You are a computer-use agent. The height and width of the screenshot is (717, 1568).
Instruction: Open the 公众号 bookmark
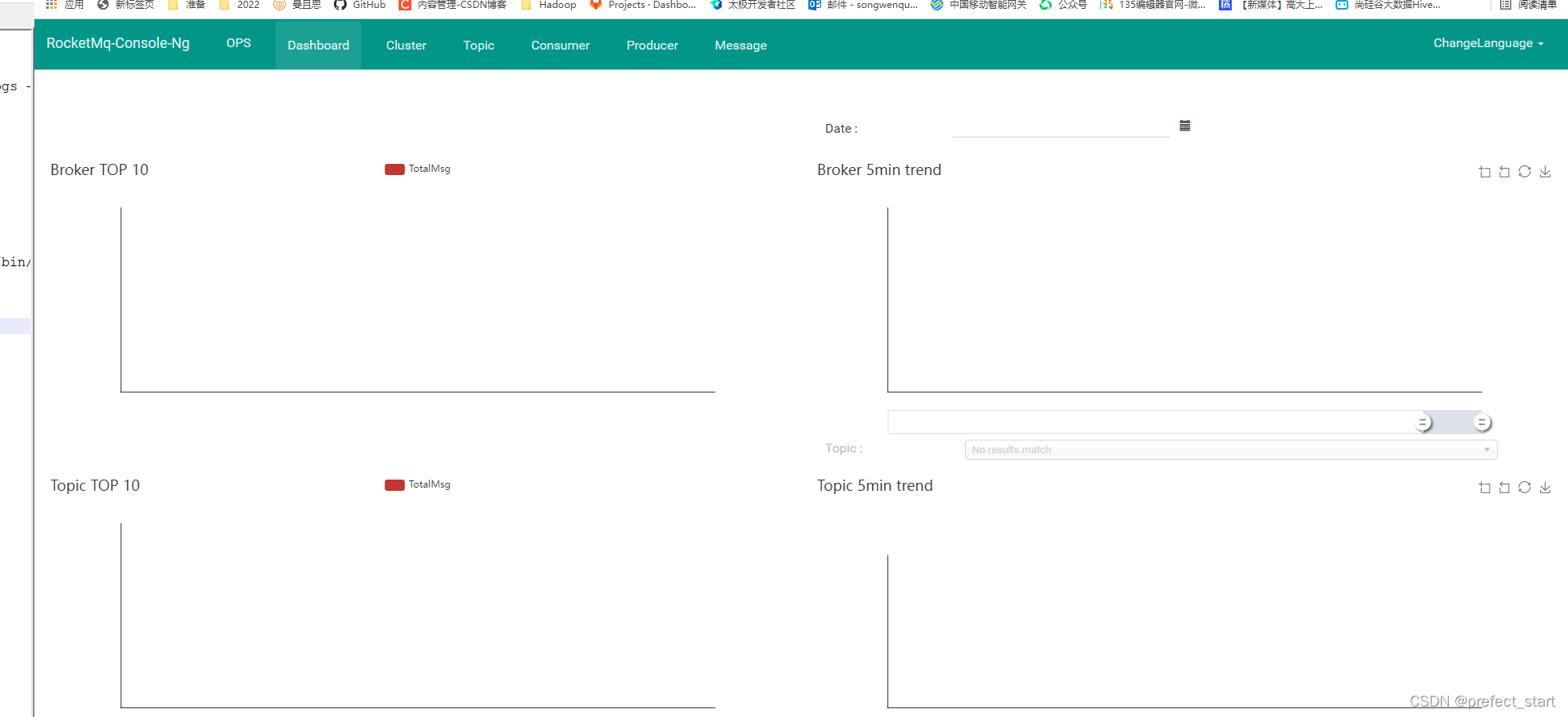[1063, 5]
